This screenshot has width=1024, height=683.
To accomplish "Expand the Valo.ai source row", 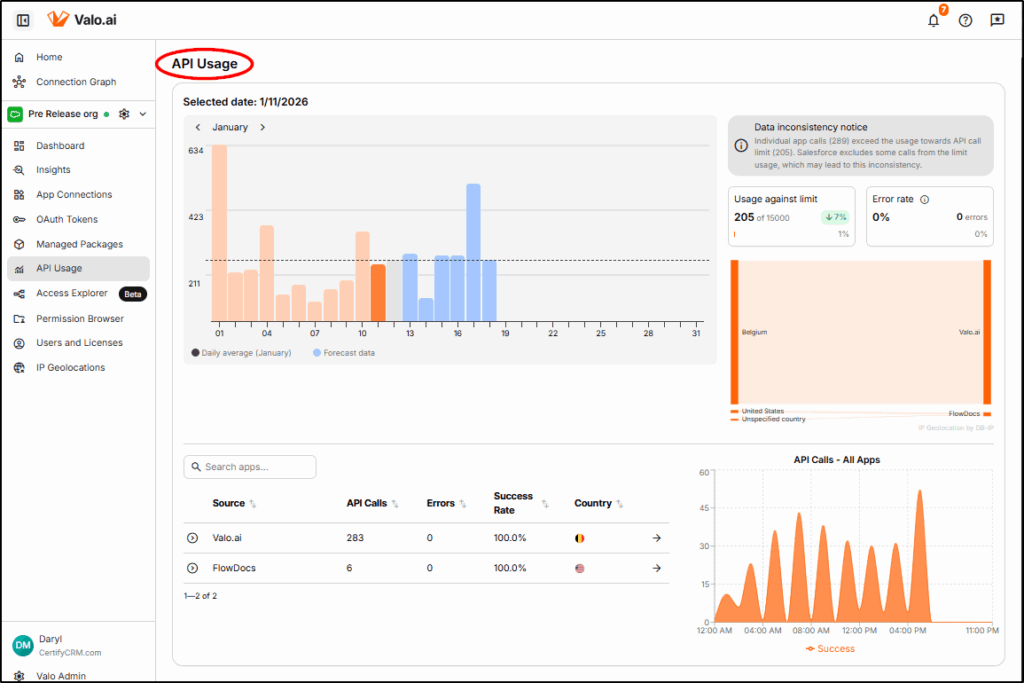I will (x=192, y=538).
